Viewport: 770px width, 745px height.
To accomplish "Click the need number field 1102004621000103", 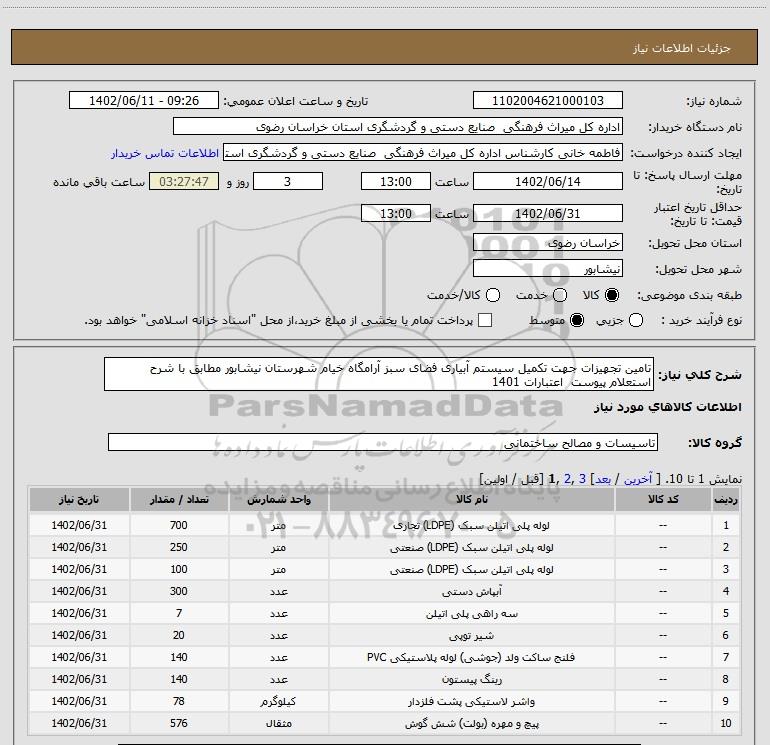I will [546, 101].
